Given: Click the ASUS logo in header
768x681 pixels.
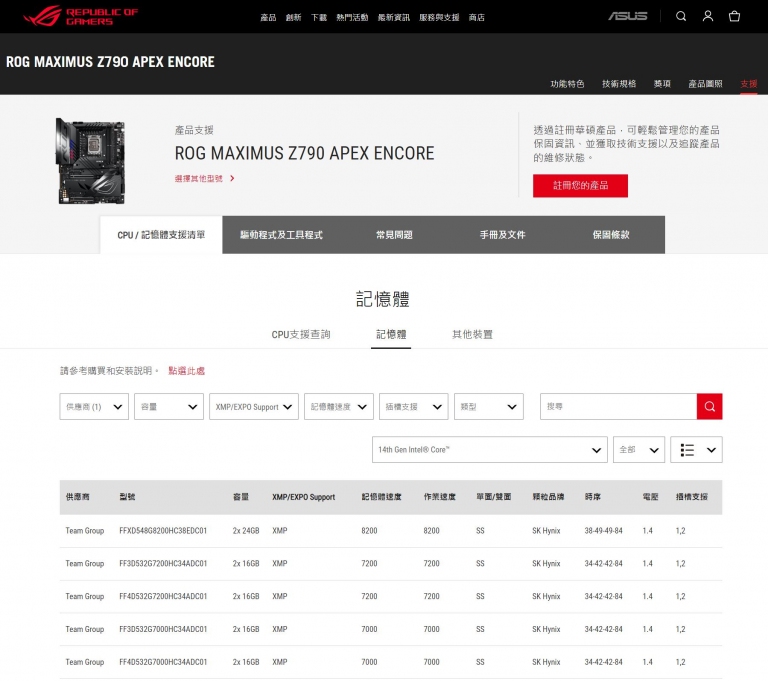Looking at the screenshot, I should coord(627,16).
